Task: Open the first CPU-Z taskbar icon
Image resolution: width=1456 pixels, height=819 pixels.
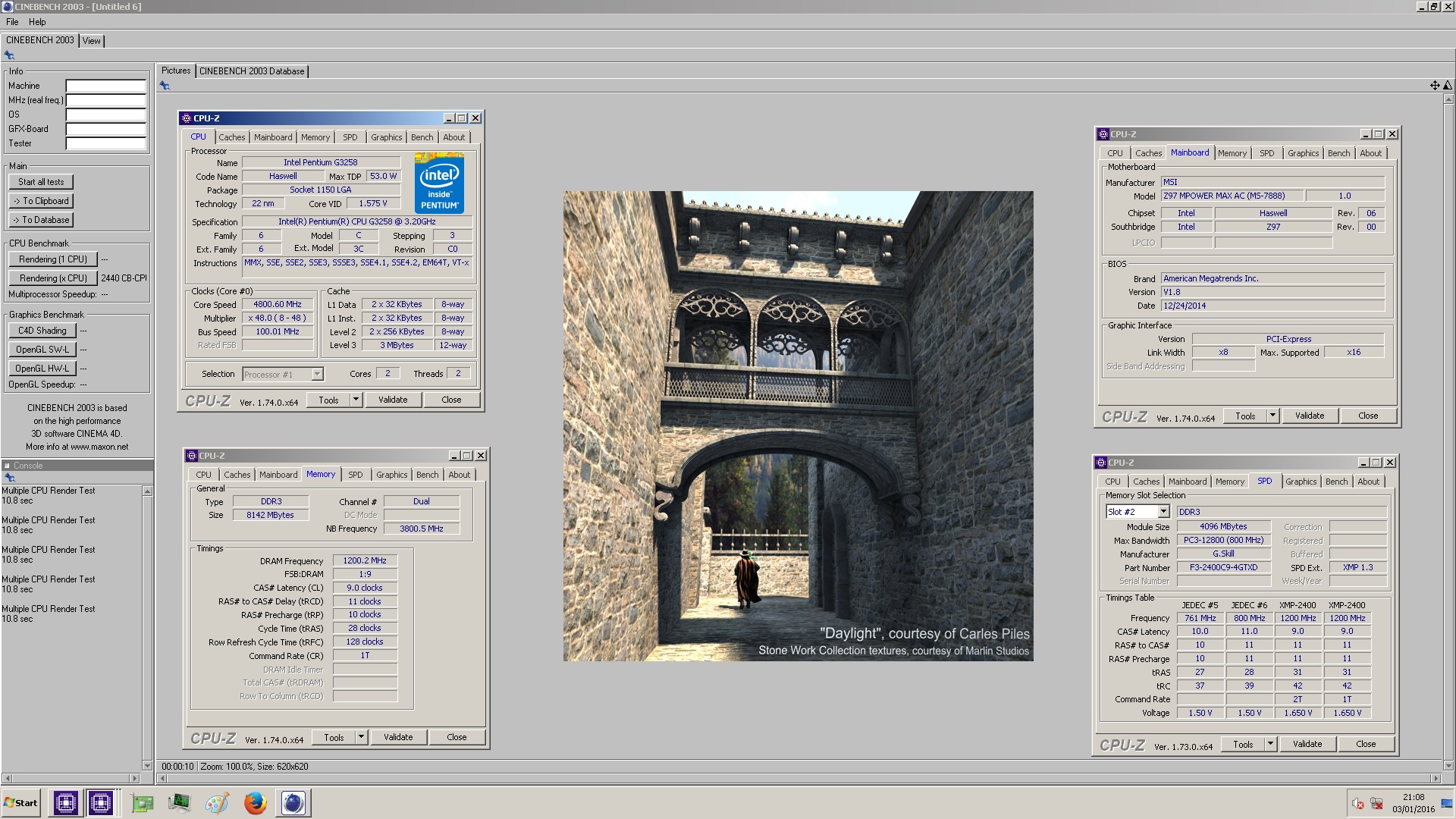Action: coord(65,802)
